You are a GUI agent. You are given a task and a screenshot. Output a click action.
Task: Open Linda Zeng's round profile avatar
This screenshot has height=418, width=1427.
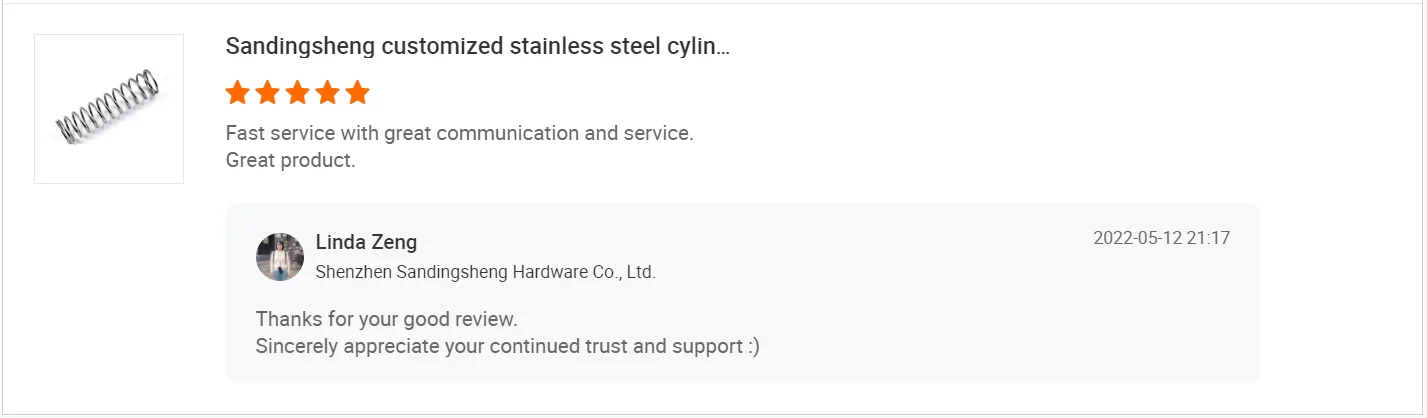tap(280, 257)
